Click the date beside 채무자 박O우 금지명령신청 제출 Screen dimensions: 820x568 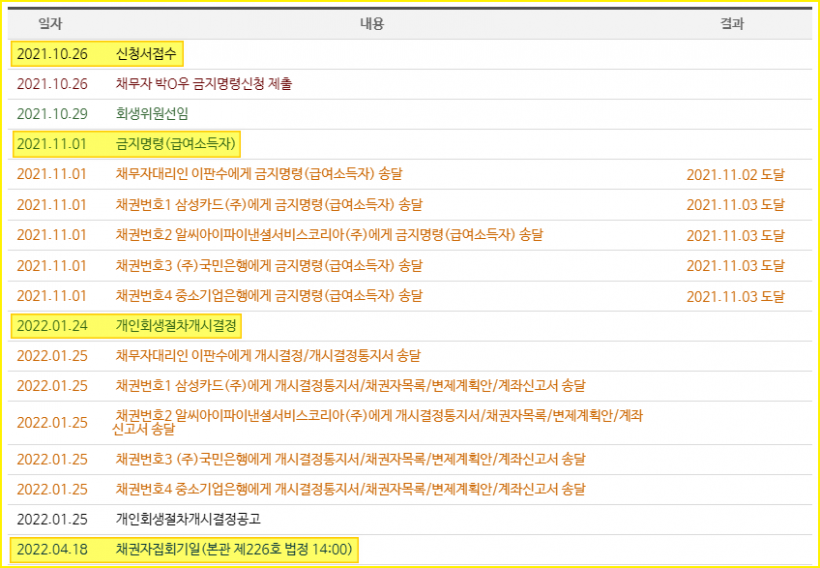[52, 84]
